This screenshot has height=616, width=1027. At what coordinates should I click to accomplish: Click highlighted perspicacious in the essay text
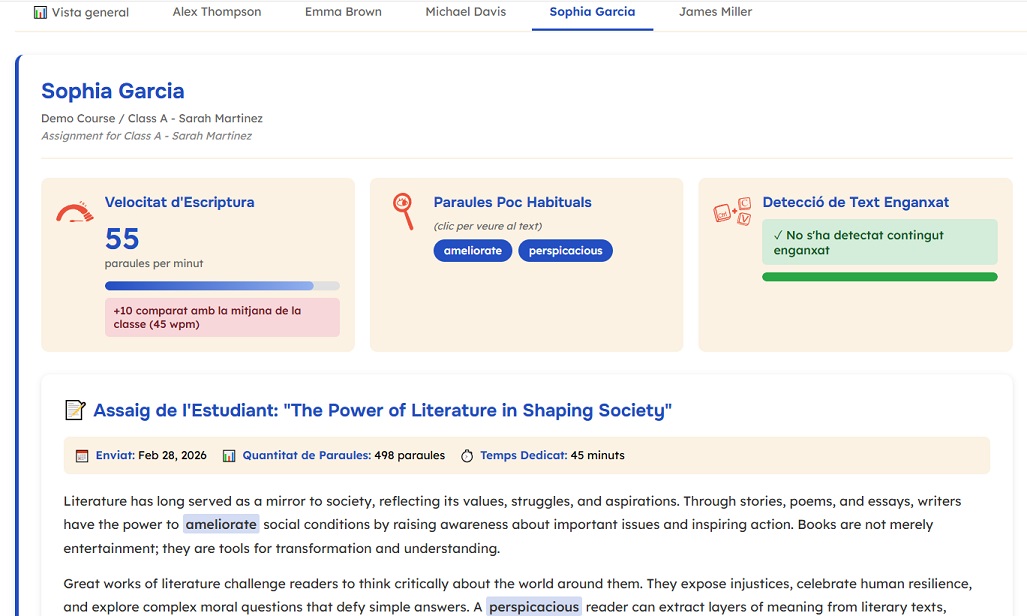tap(534, 607)
